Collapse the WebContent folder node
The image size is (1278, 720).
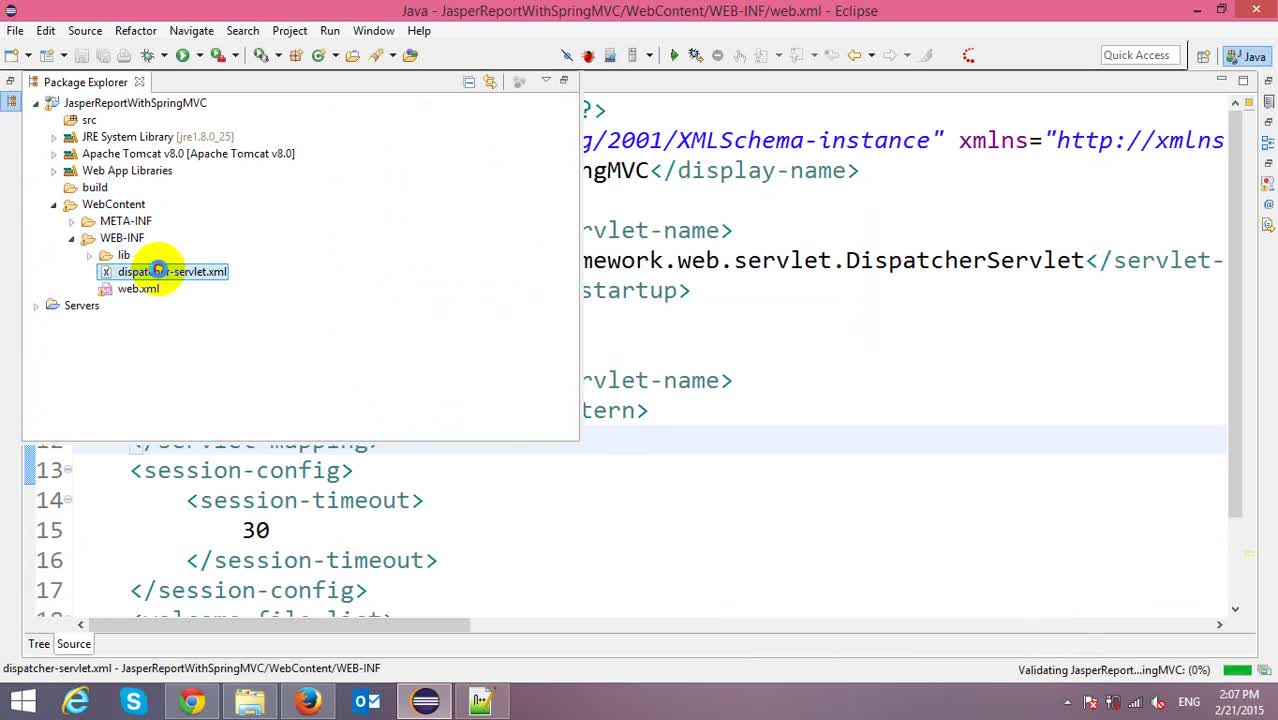tap(54, 205)
